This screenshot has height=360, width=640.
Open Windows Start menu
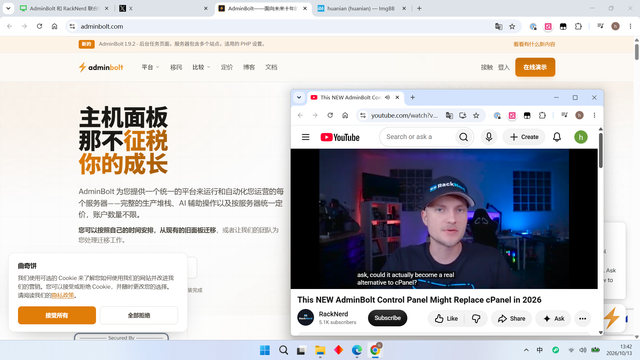(x=265, y=350)
